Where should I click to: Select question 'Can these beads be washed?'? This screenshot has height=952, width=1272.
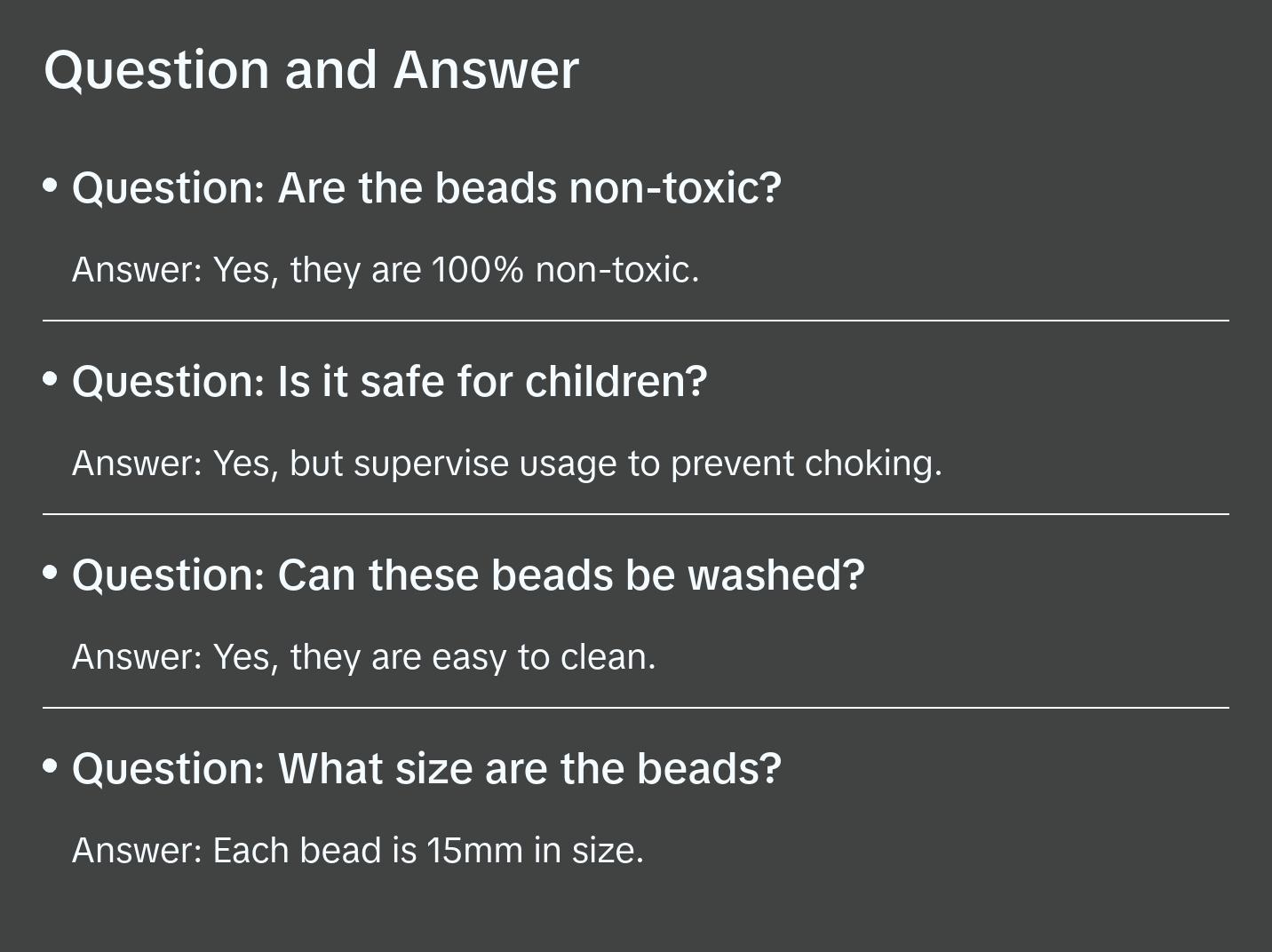click(468, 575)
